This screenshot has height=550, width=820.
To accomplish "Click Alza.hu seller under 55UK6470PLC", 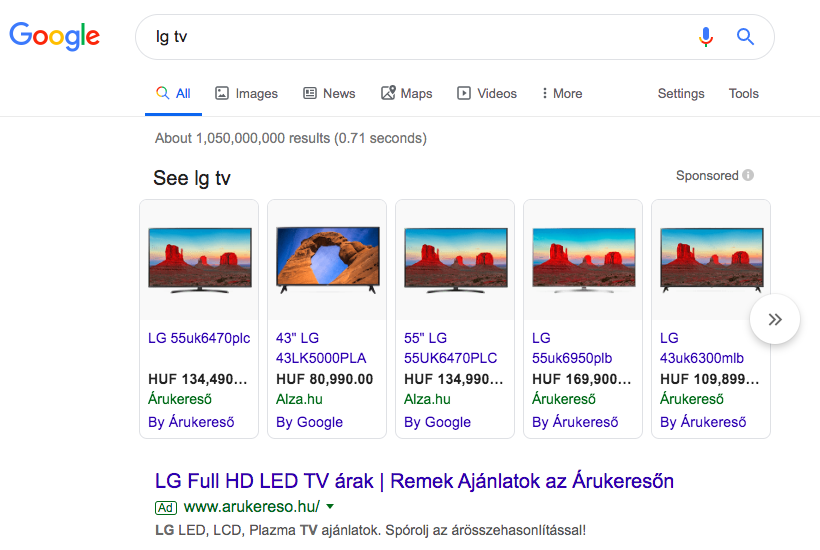I will click(427, 399).
